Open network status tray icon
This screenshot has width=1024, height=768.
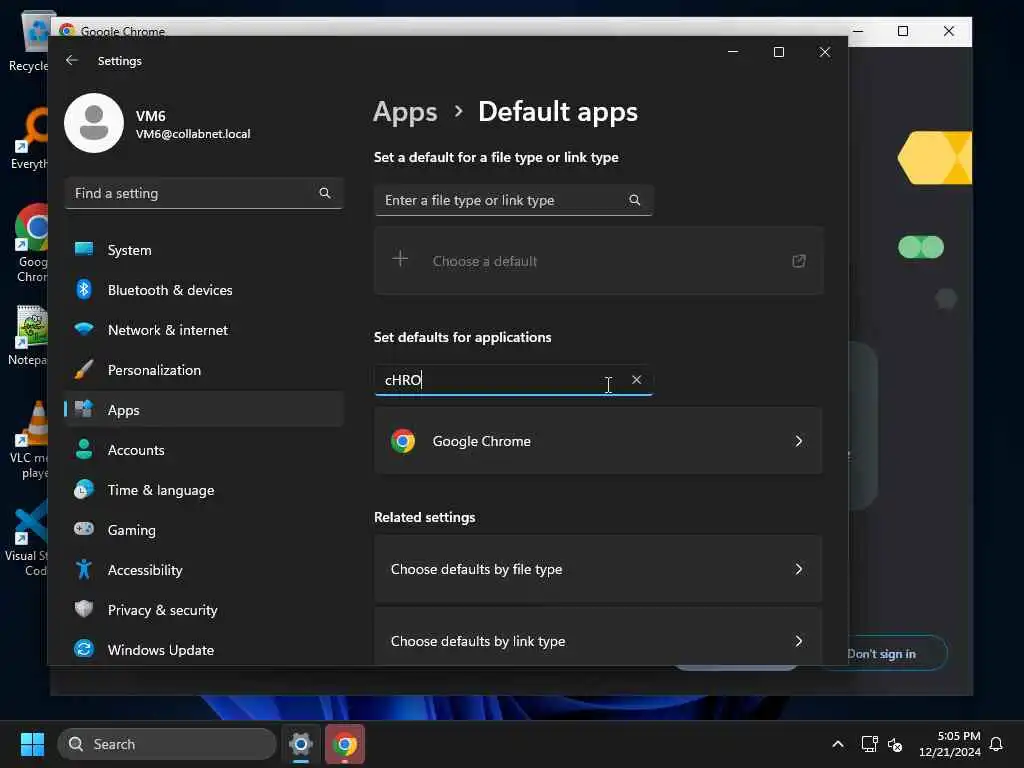(869, 744)
